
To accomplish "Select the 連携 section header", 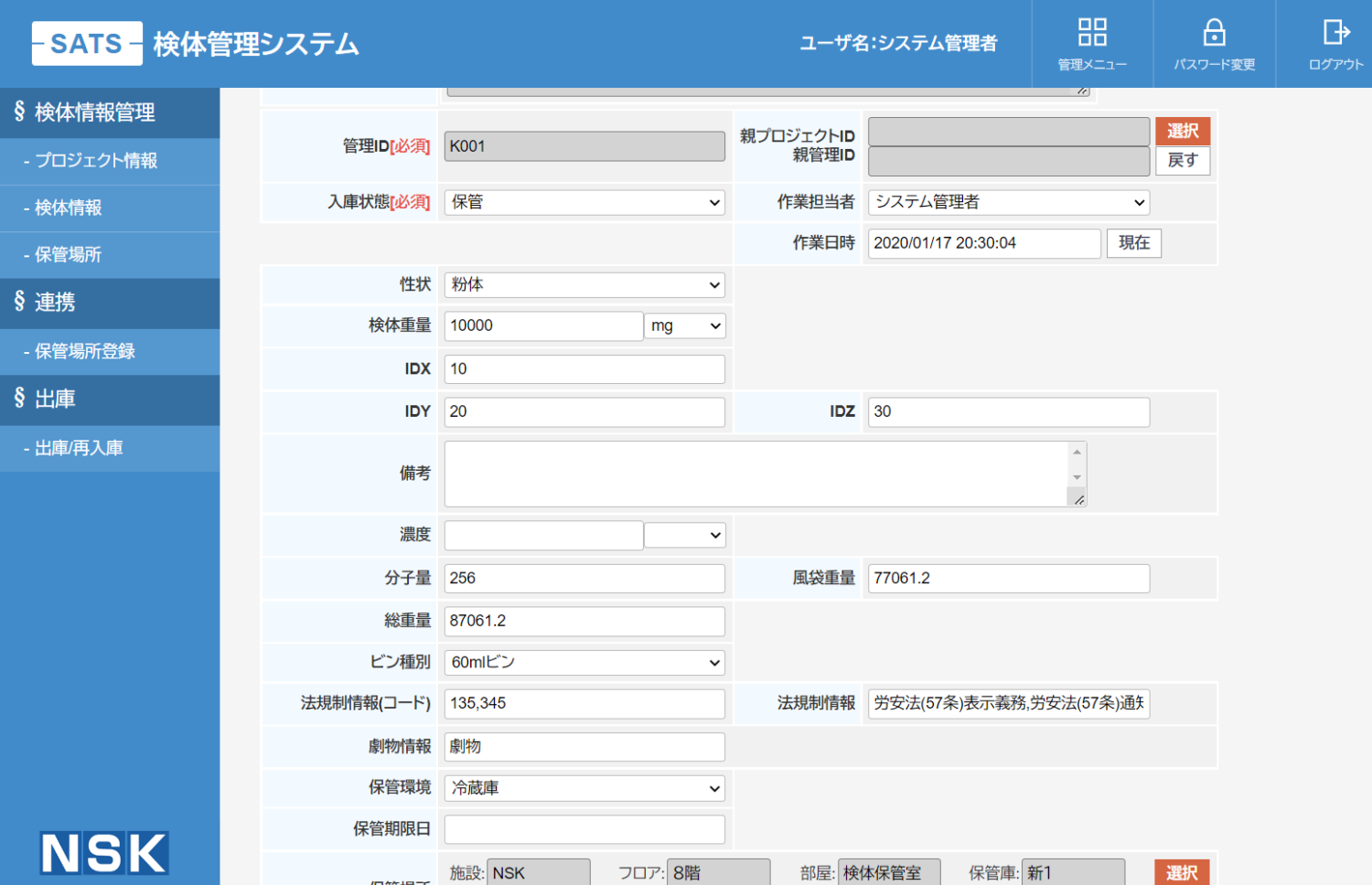I will [x=110, y=303].
